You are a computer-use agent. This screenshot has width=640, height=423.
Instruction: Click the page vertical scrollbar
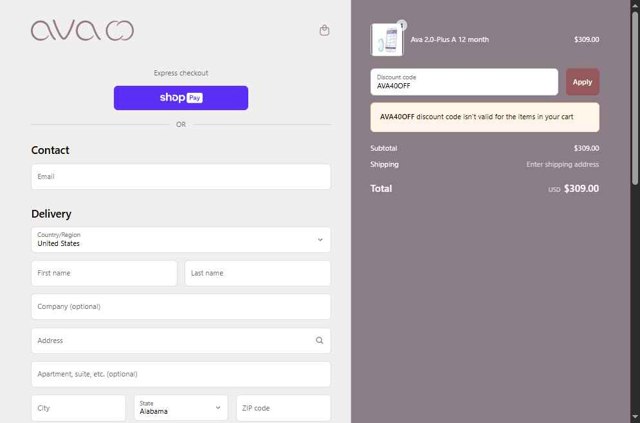635,98
